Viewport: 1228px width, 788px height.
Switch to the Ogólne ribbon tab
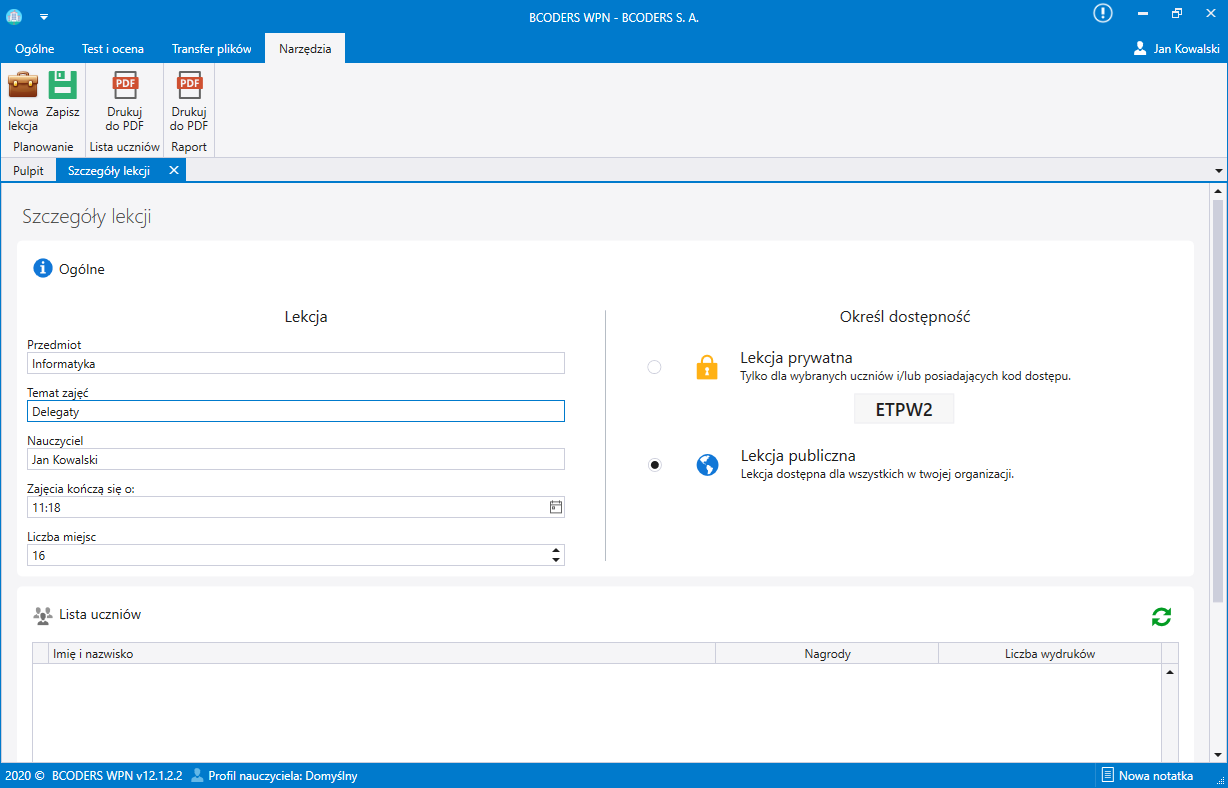pos(34,48)
